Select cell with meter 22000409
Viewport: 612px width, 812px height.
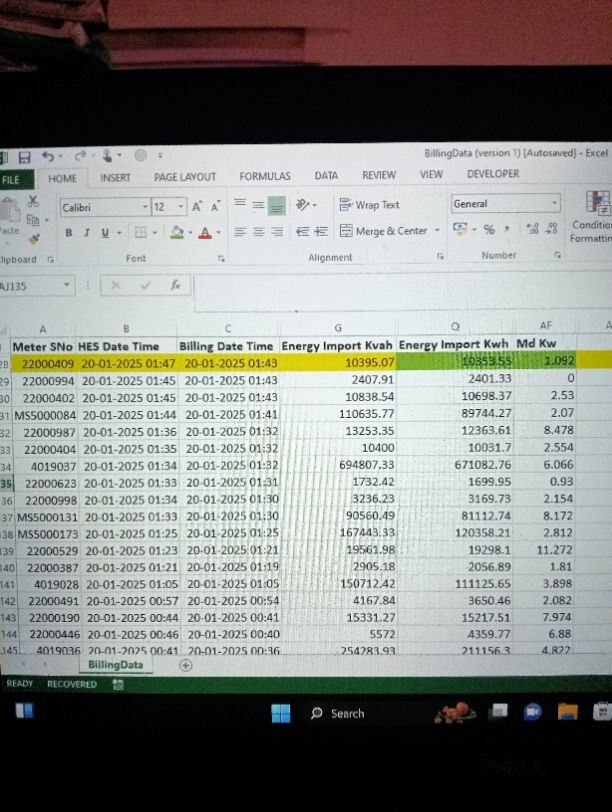coord(44,364)
